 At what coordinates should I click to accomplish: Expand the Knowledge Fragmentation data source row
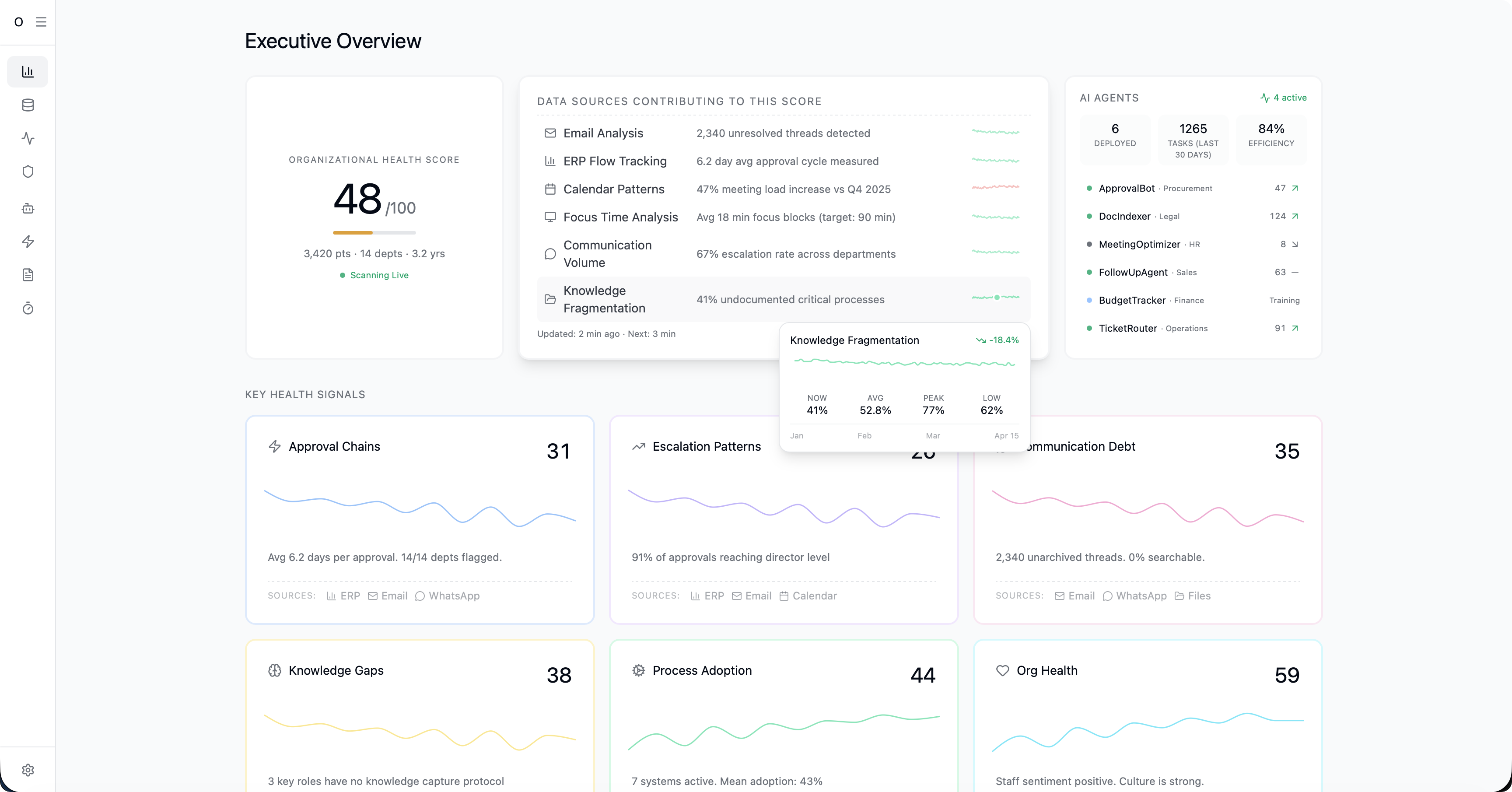coord(604,299)
